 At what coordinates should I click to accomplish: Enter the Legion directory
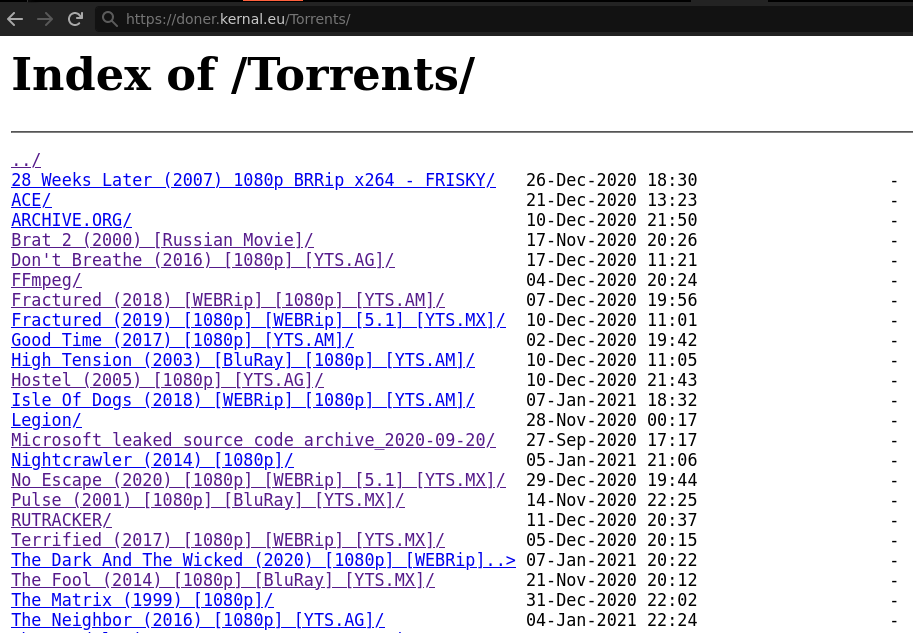point(46,420)
